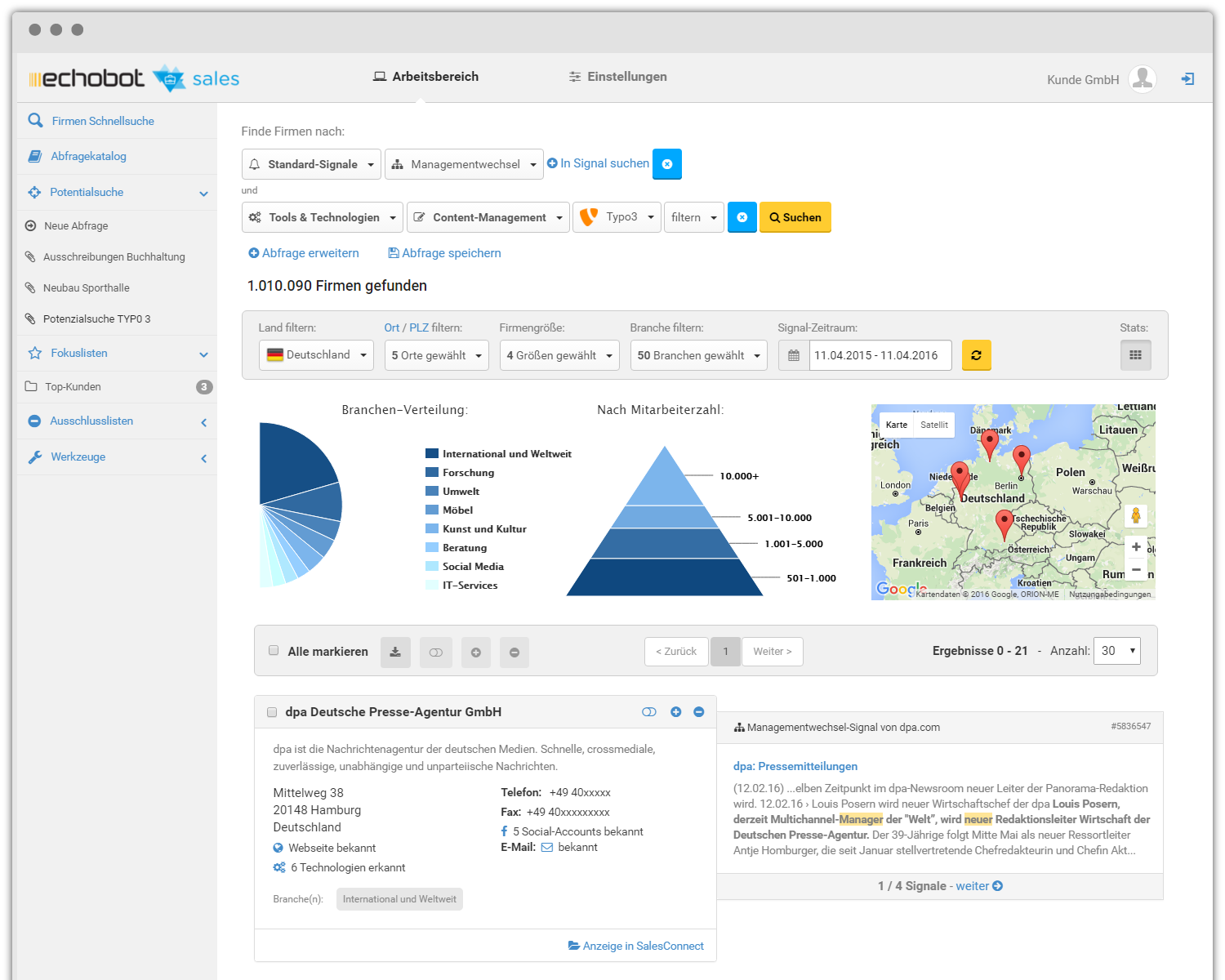The width and height of the screenshot is (1225, 980).
Task: Click the Forschung legend color swatch
Action: tap(432, 472)
